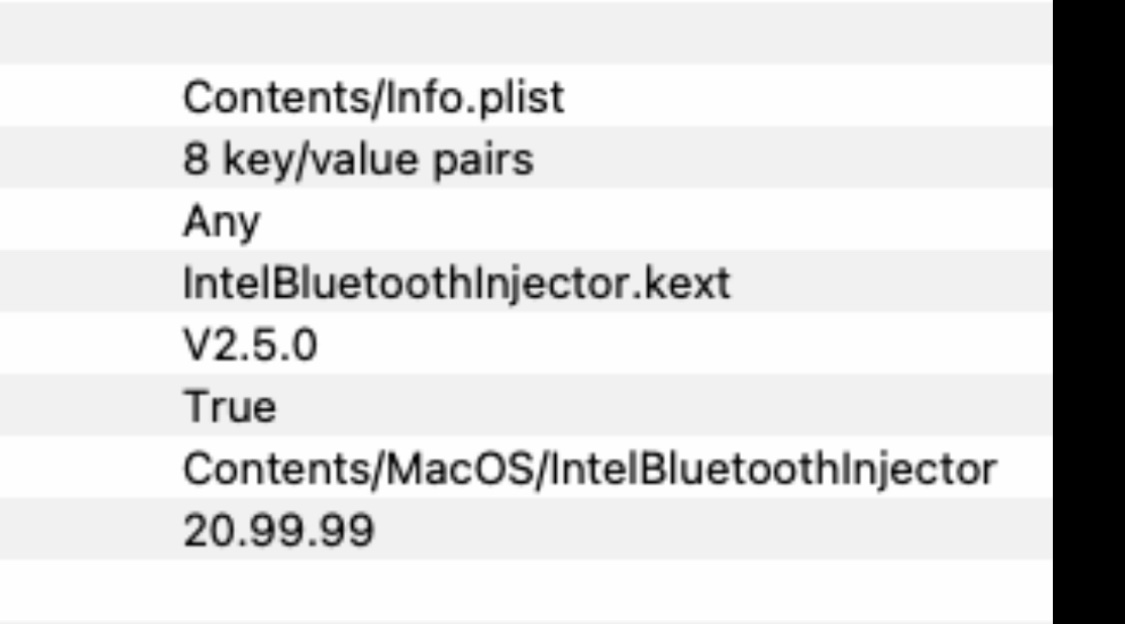Click the 20.99.99 value cell
The image size is (1125, 624).
pyautogui.click(x=278, y=531)
